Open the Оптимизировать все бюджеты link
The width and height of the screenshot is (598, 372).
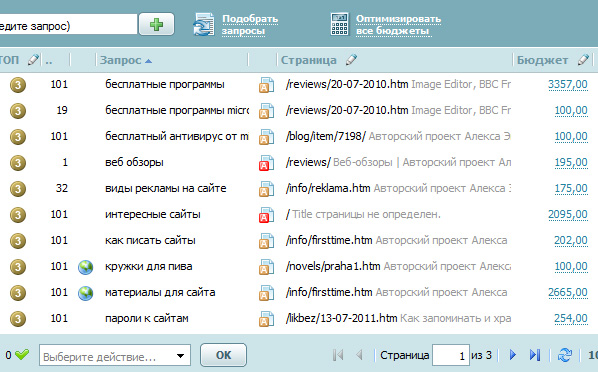(398, 24)
